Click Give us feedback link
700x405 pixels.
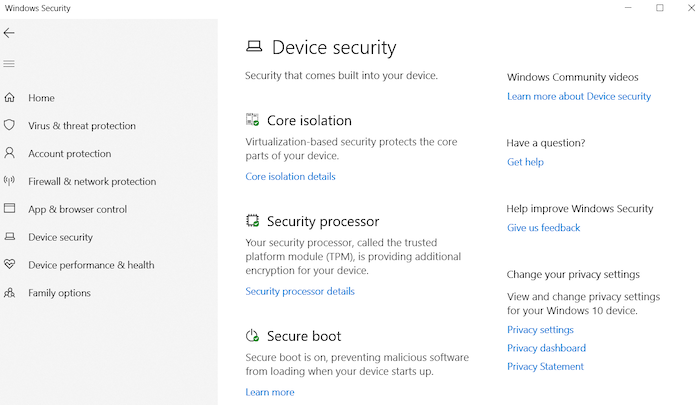click(x=543, y=228)
